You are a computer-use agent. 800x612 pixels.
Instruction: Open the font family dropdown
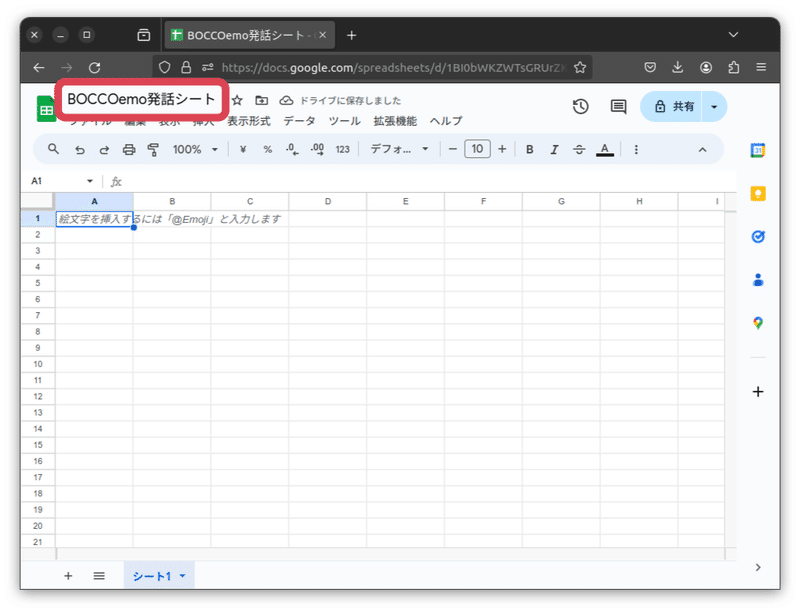click(399, 149)
